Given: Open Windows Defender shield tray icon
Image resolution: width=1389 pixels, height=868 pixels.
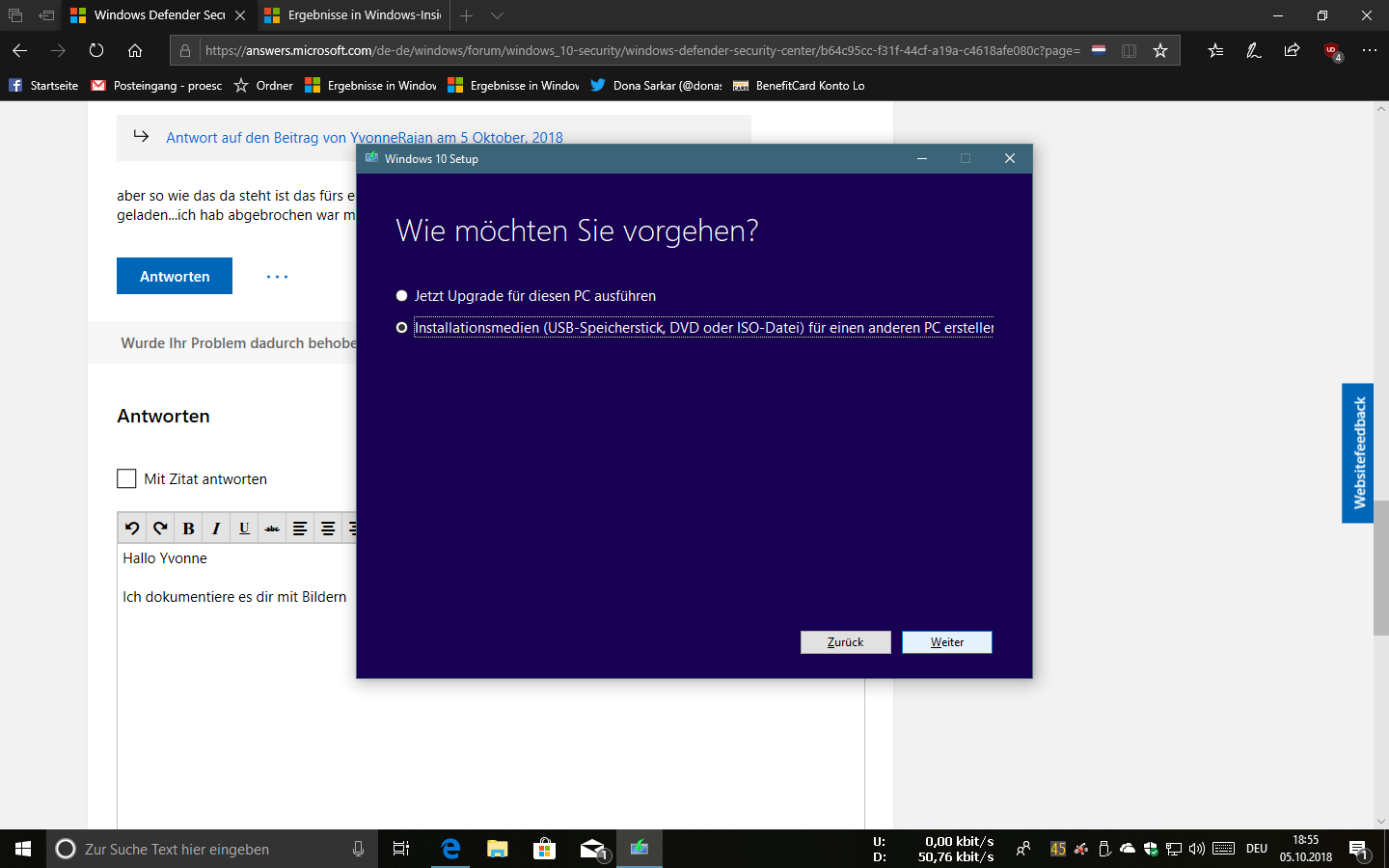Looking at the screenshot, I should [x=1150, y=849].
